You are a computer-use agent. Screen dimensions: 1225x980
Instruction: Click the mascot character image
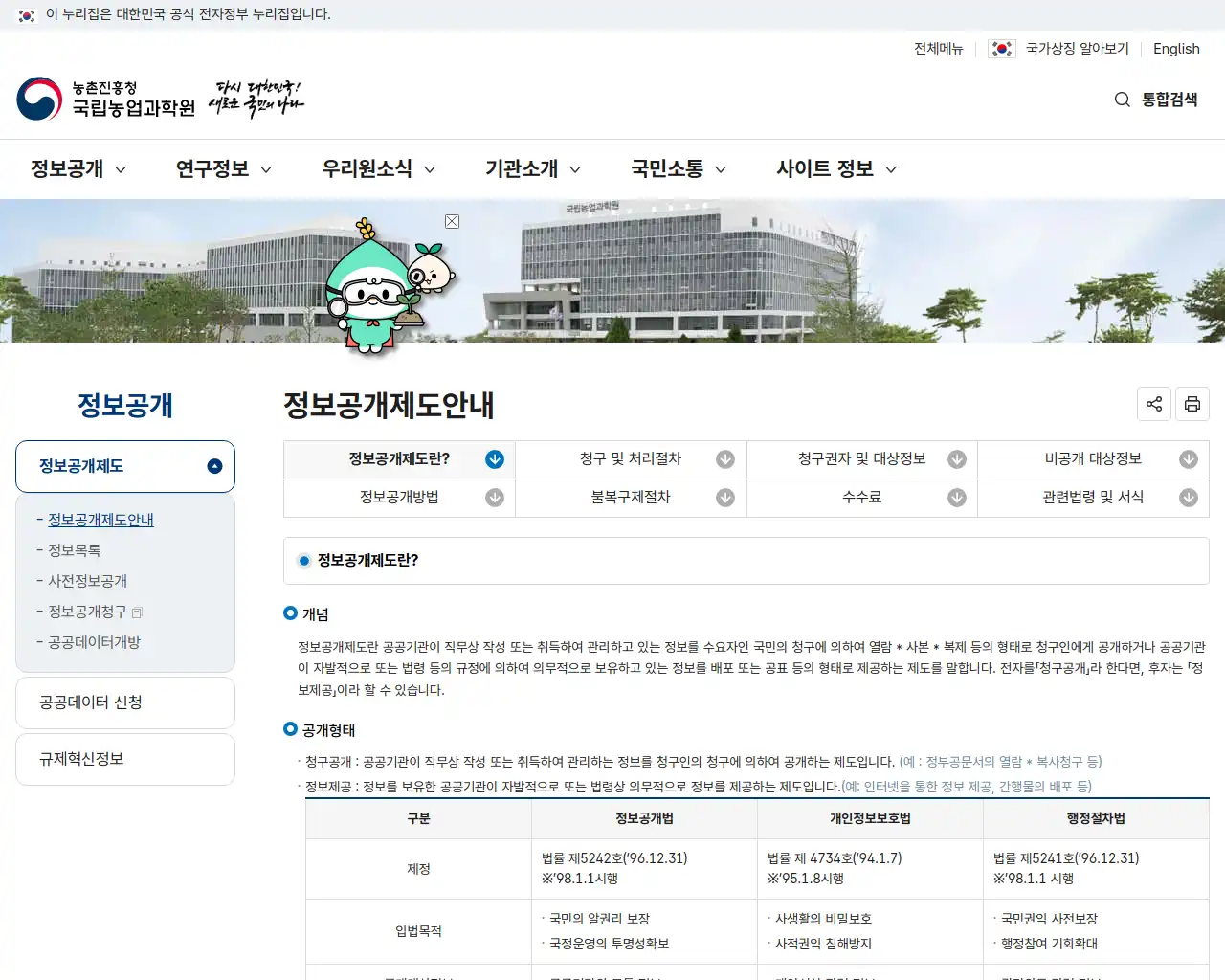click(389, 285)
